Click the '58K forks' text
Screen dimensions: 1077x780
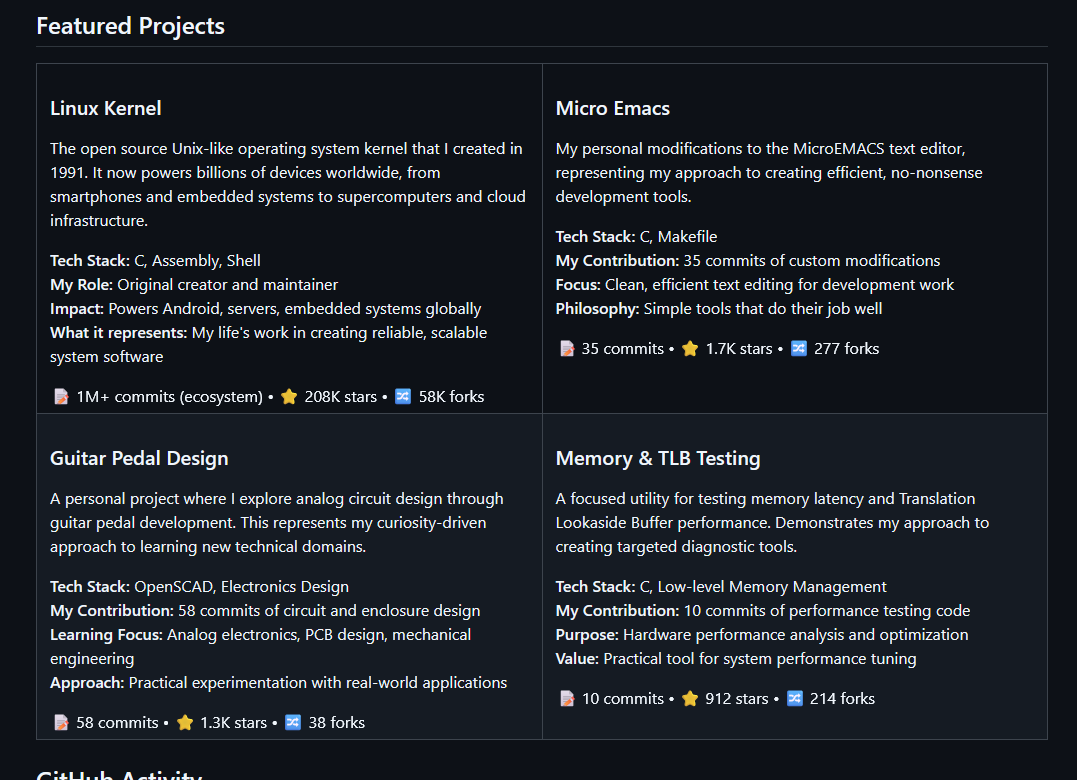451,397
